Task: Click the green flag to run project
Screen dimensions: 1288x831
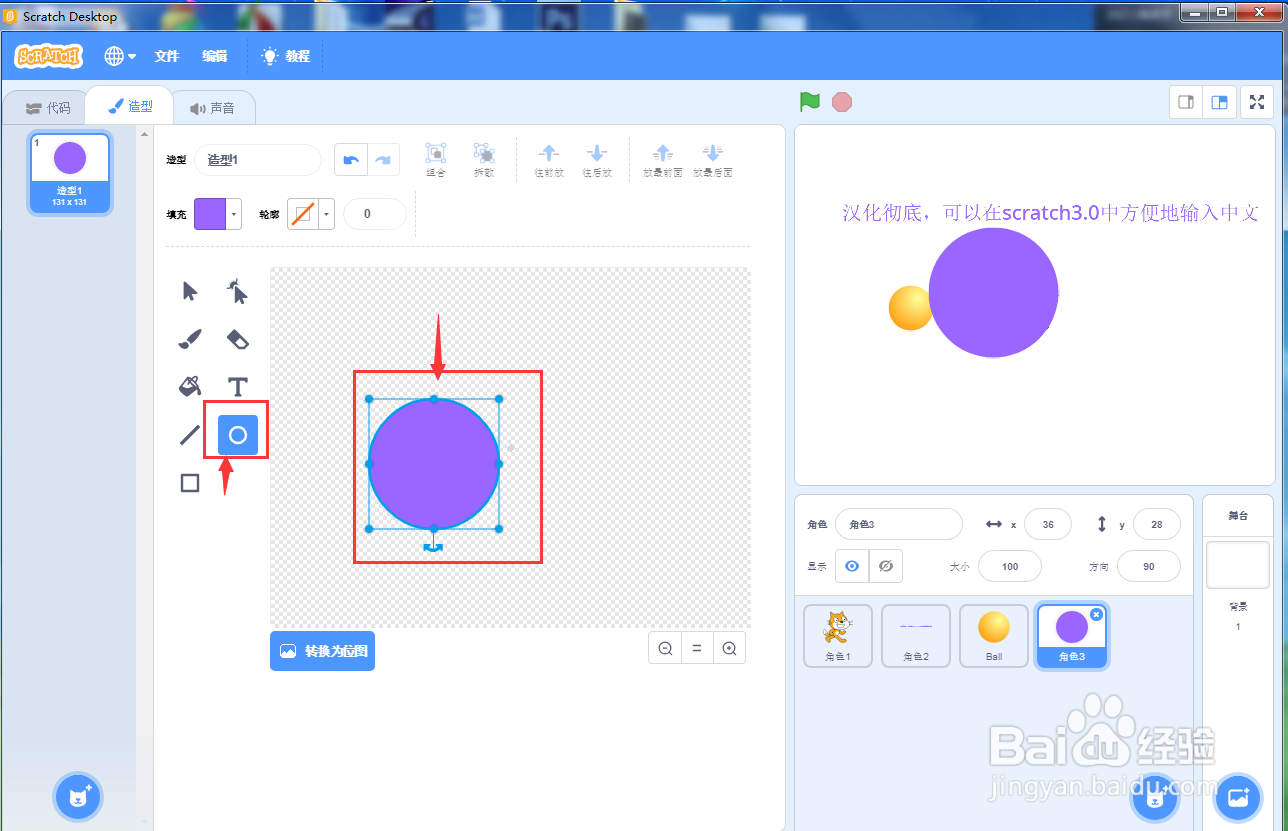Action: click(809, 101)
